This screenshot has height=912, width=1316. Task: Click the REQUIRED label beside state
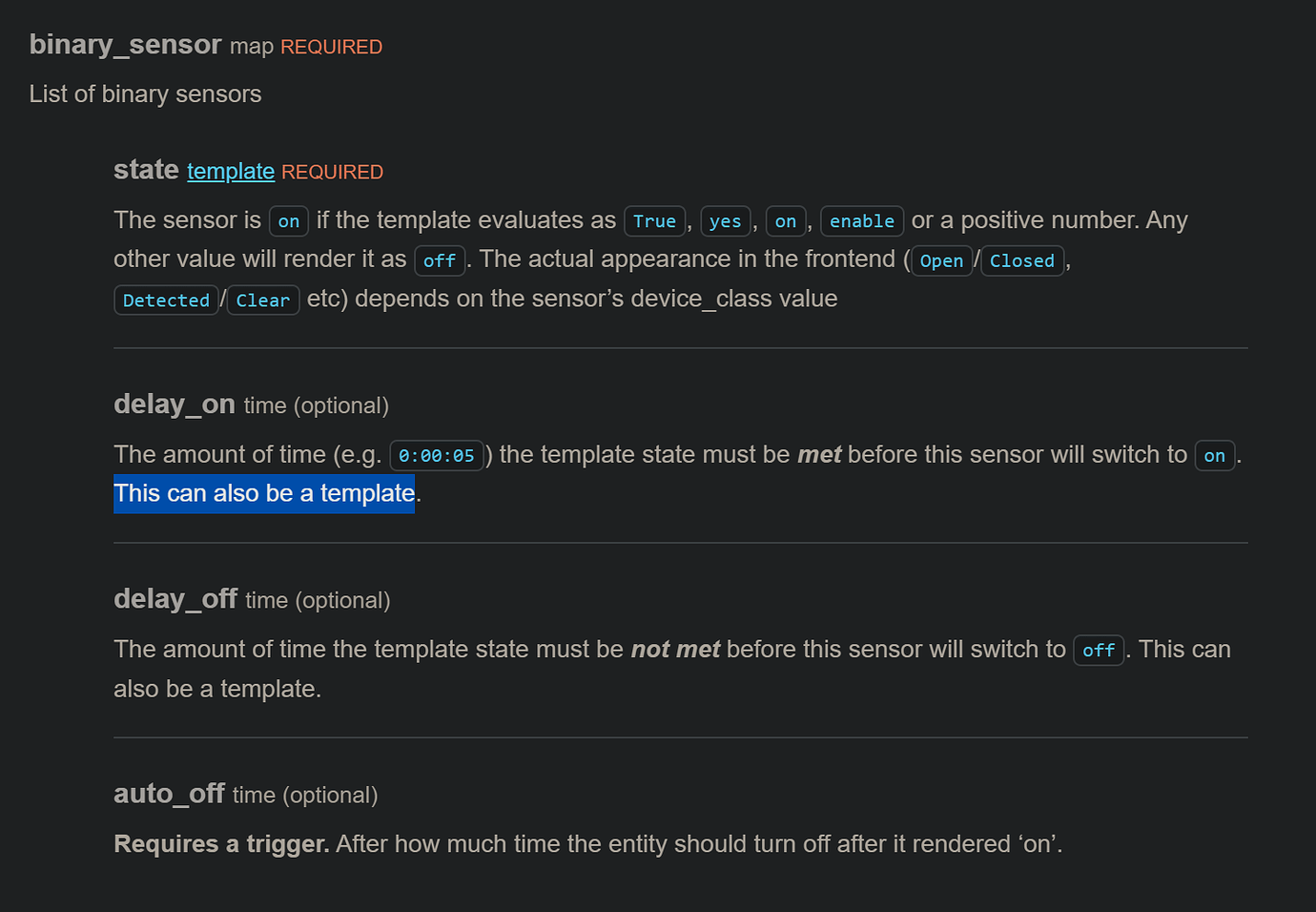332,172
